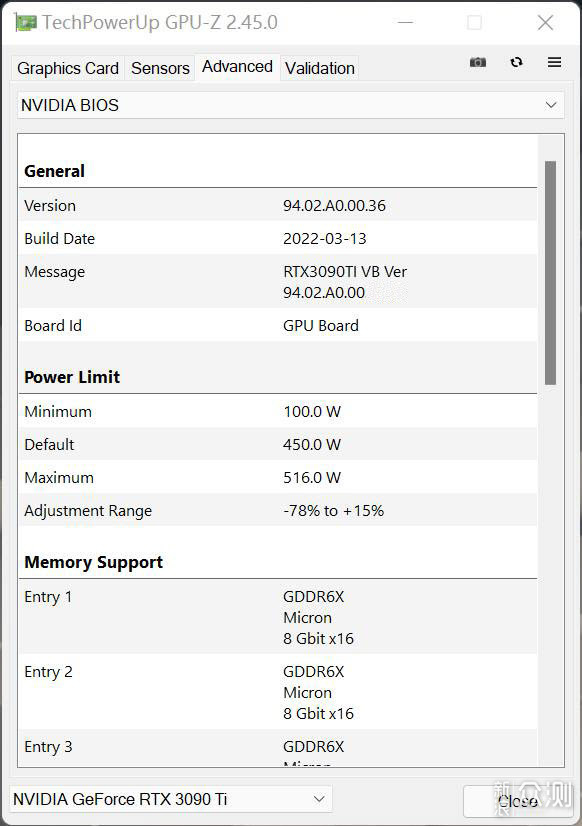Viewport: 582px width, 826px height.
Task: Open the NVIDIA GeForce RTX 3090 Ti selector
Action: pyautogui.click(x=171, y=799)
